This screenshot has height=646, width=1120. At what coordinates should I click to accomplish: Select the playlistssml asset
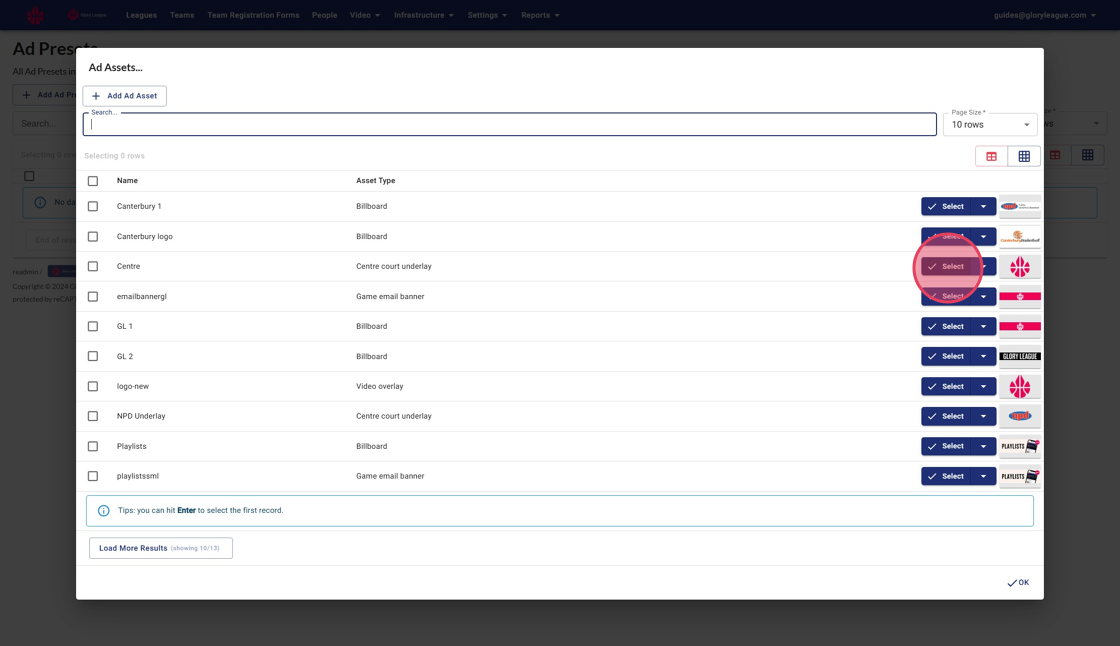pos(946,476)
